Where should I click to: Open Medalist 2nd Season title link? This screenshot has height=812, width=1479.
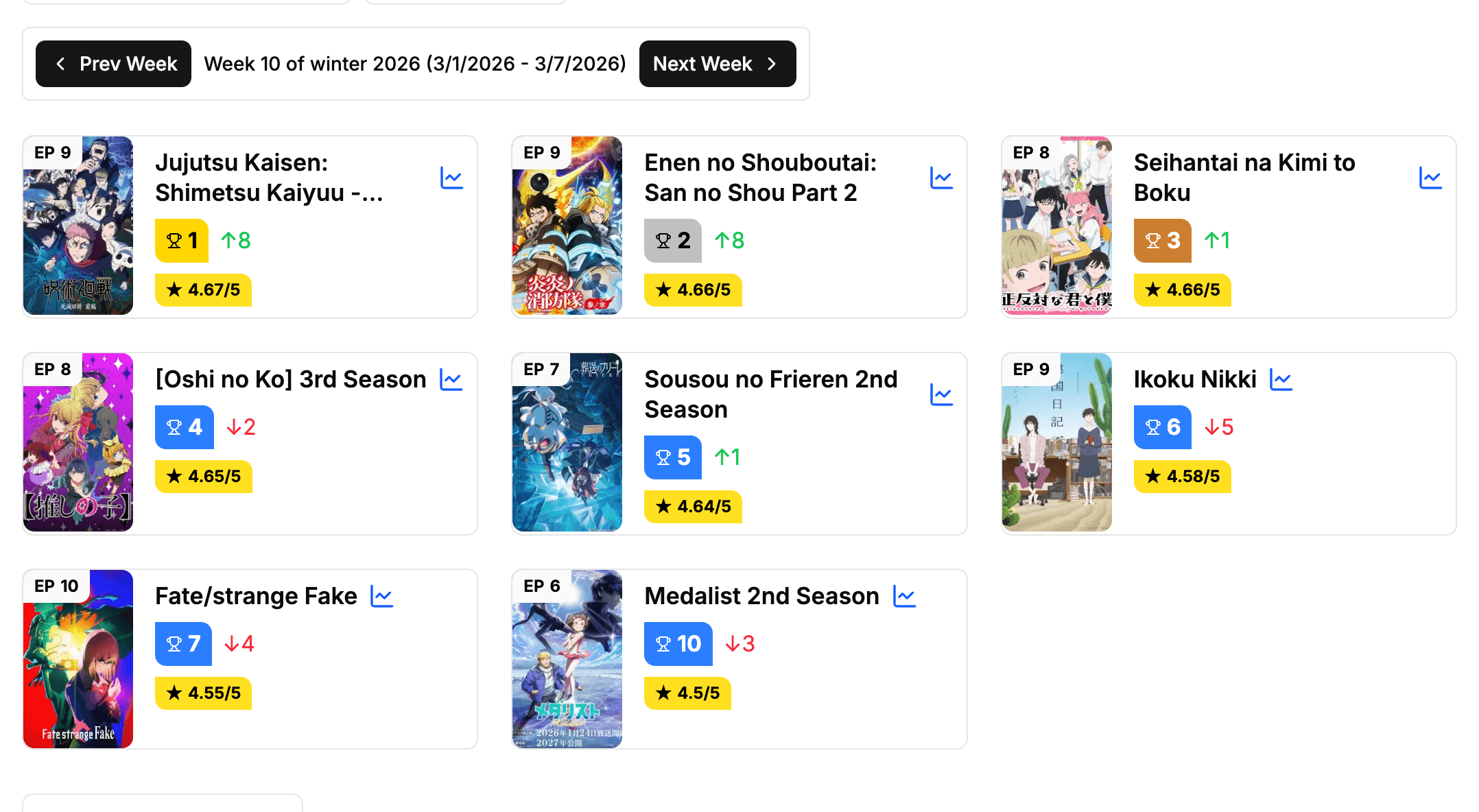click(761, 597)
